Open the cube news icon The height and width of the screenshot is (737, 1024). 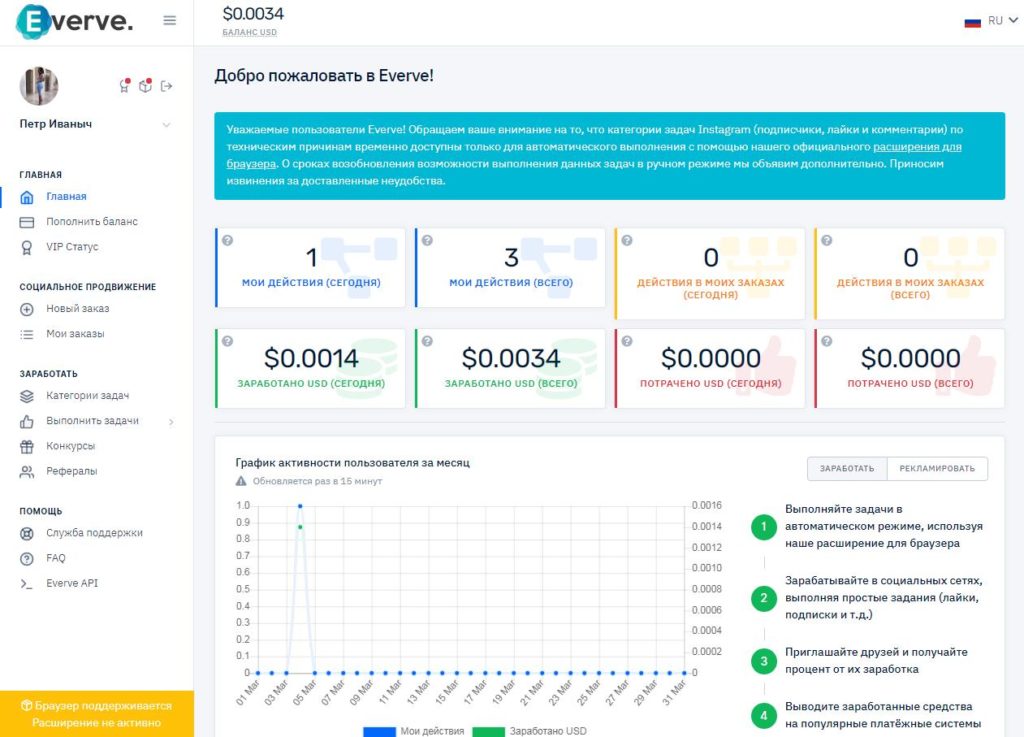point(145,86)
